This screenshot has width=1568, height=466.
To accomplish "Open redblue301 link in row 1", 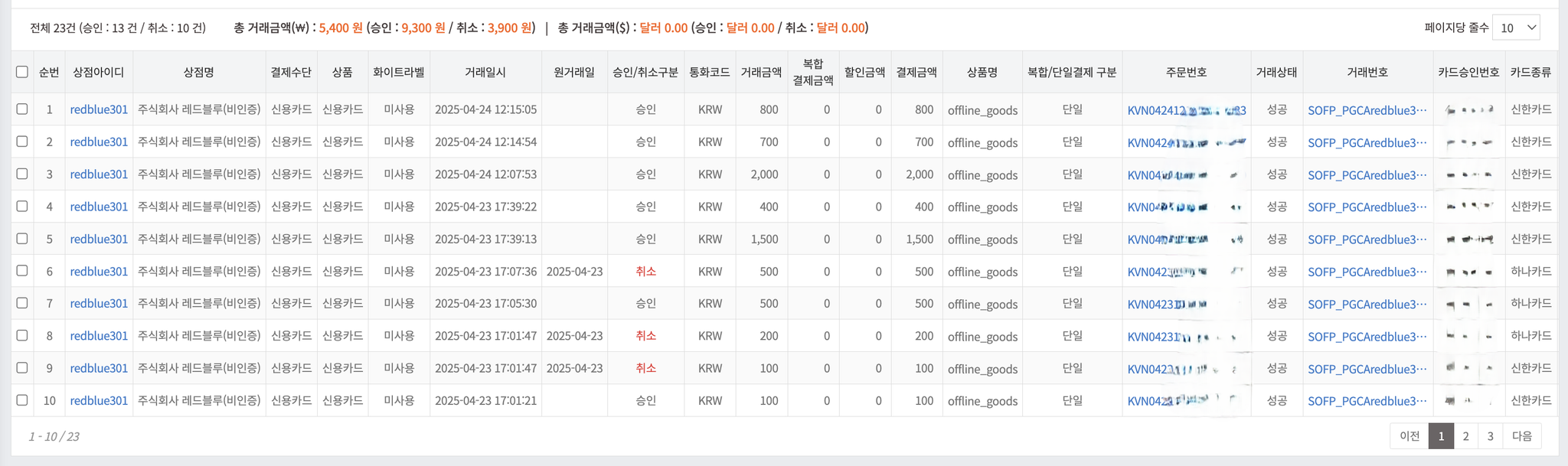I will point(99,109).
